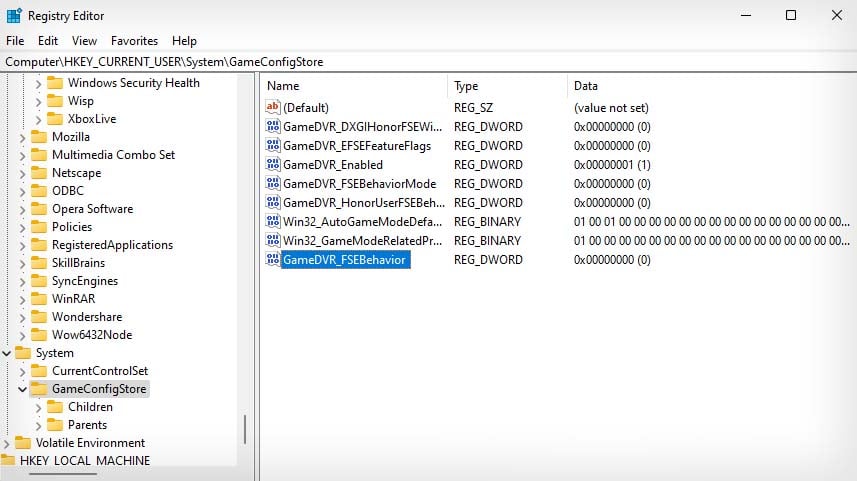Select GameDVR_HonorUserFSEBeh... DWORD icon
Viewport: 857px width, 481px height.
273,202
